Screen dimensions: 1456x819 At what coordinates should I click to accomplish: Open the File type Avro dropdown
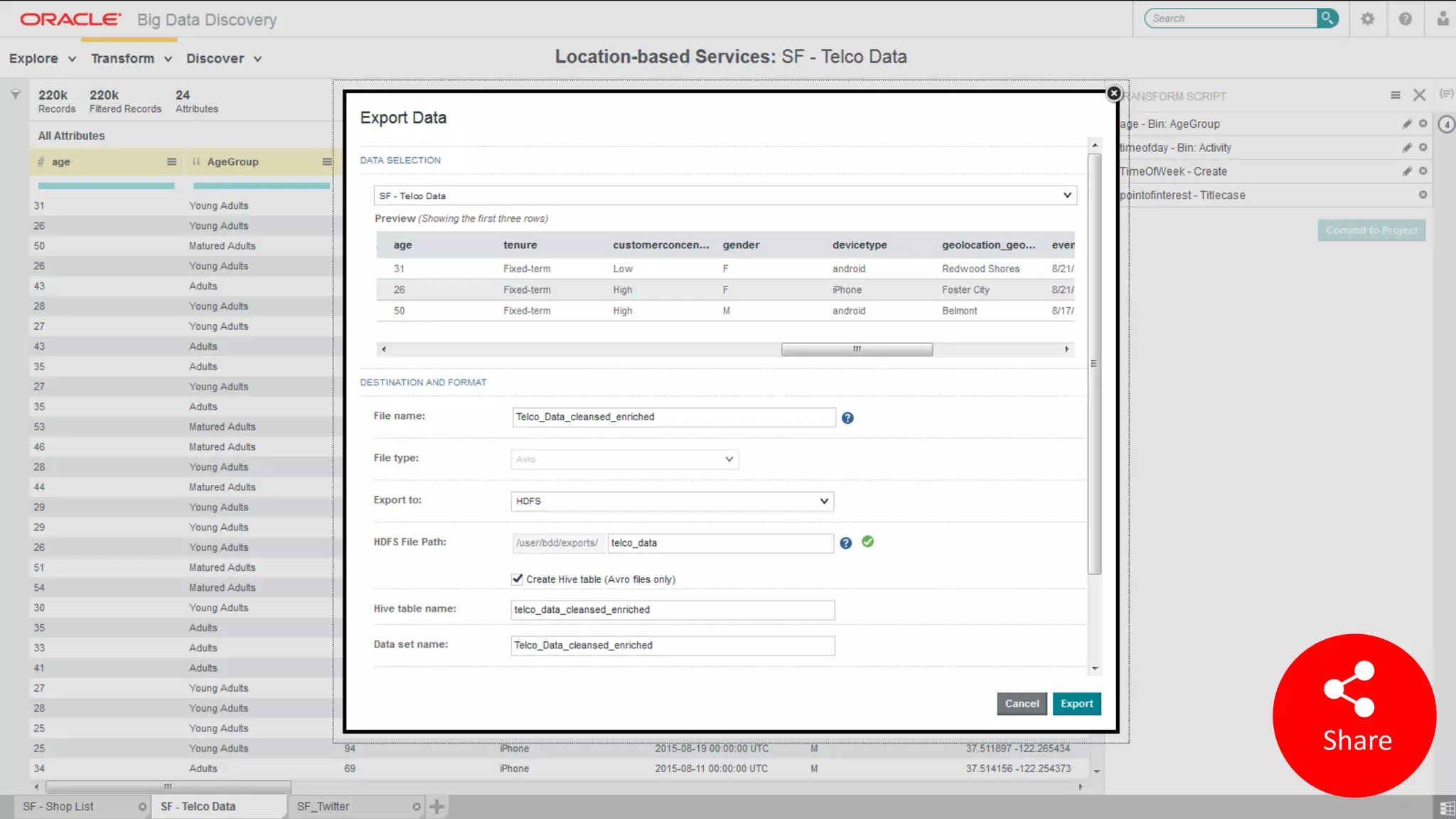point(624,459)
